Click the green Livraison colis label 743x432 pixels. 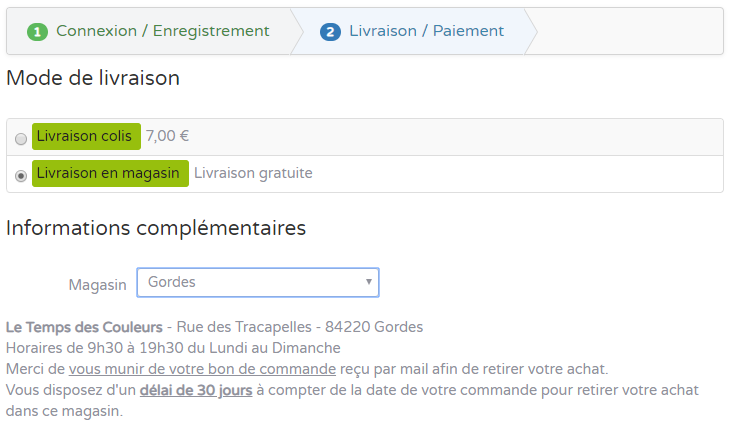click(x=85, y=136)
